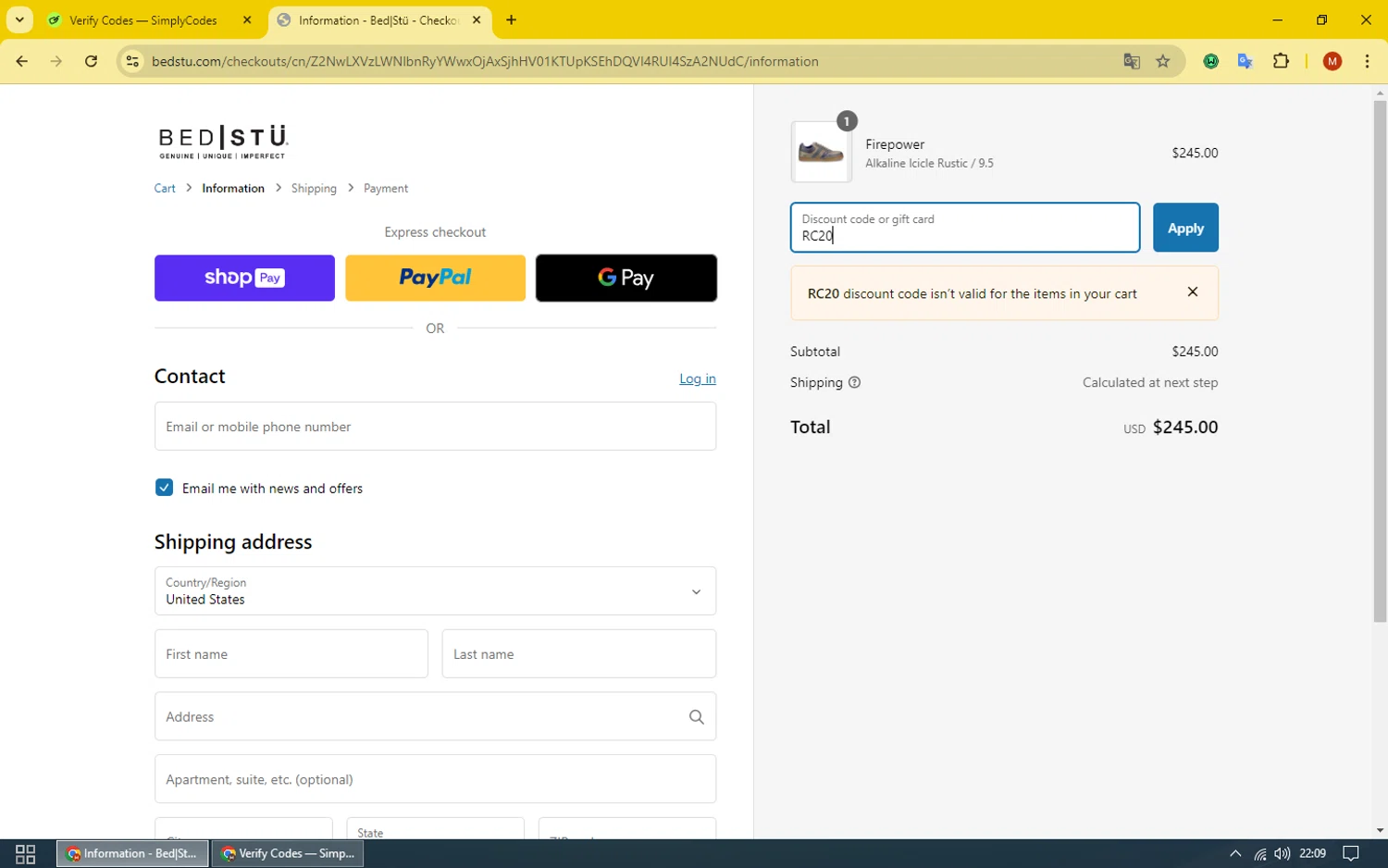
Task: Open the tab search dropdown arrow
Action: pos(19,19)
